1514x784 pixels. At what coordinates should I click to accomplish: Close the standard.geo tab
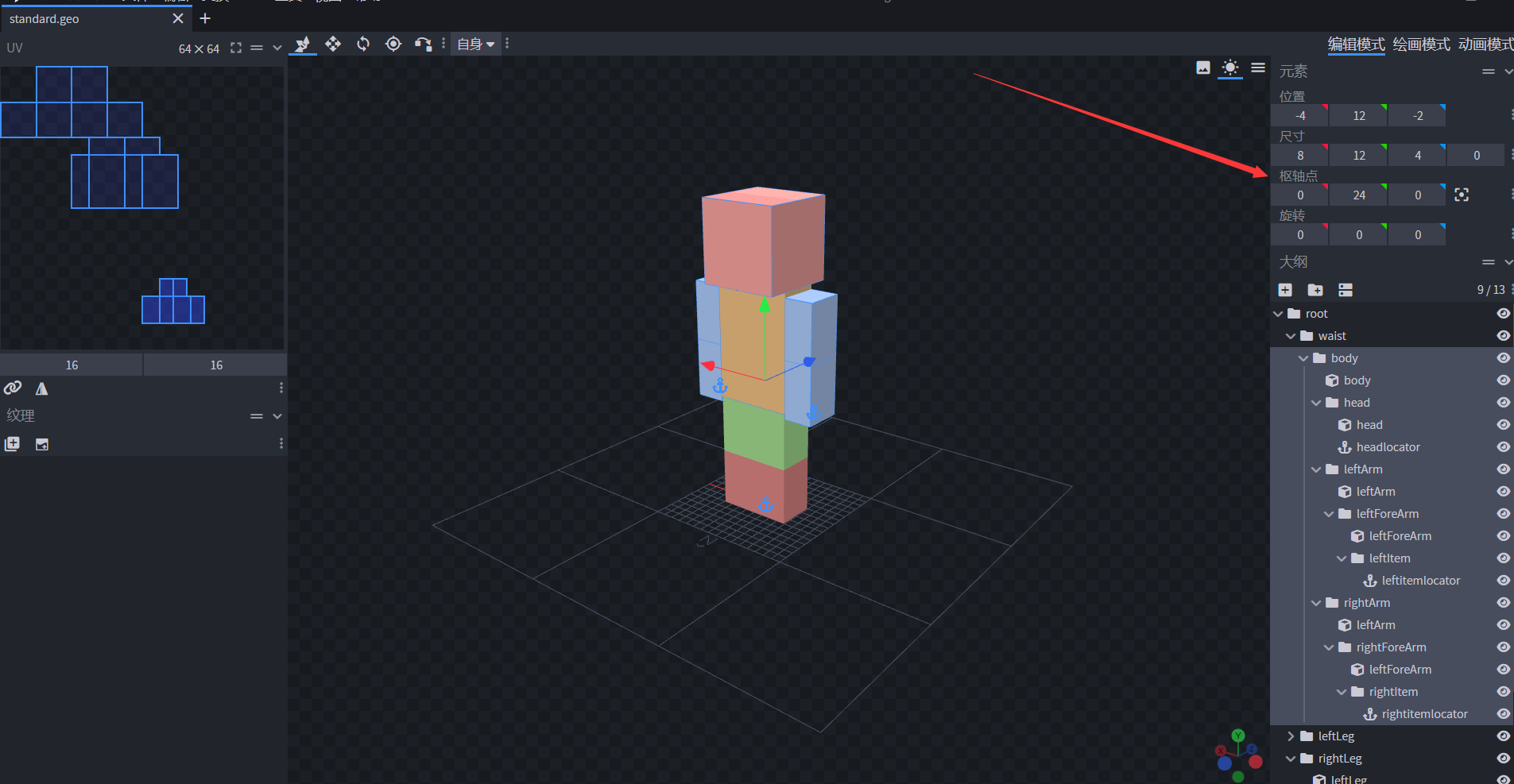pyautogui.click(x=178, y=18)
